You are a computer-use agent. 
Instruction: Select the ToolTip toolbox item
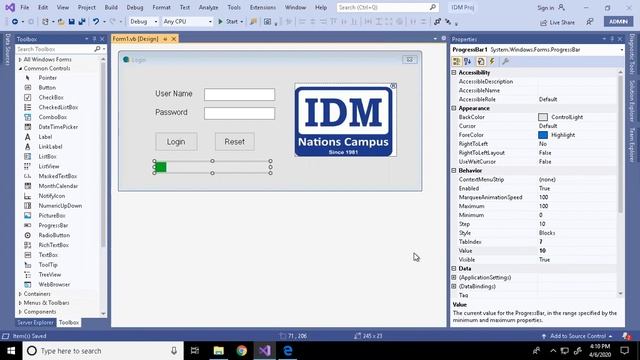[48, 264]
